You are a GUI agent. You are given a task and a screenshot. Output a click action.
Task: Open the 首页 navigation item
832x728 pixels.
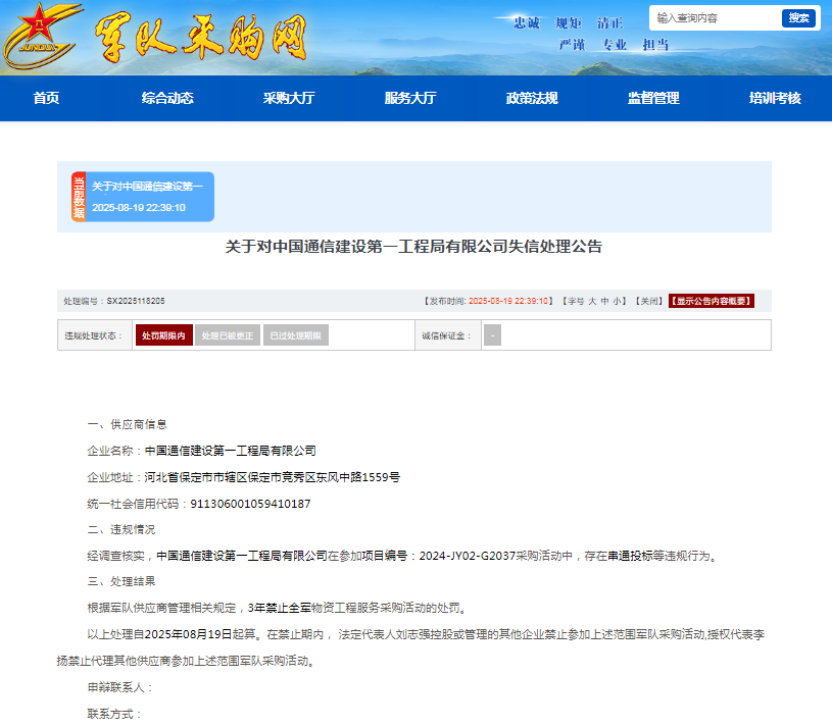pos(46,98)
